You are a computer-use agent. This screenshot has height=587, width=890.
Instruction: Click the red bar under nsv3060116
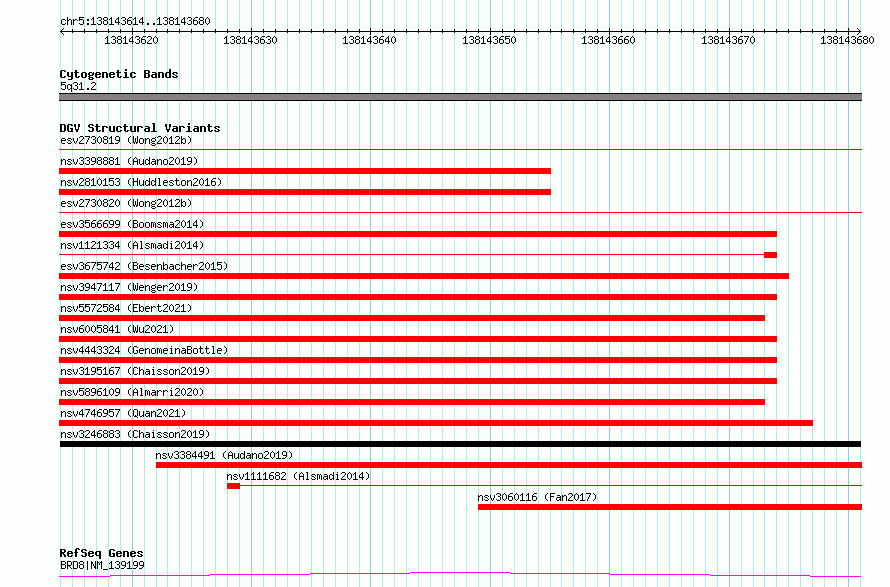[x=670, y=507]
